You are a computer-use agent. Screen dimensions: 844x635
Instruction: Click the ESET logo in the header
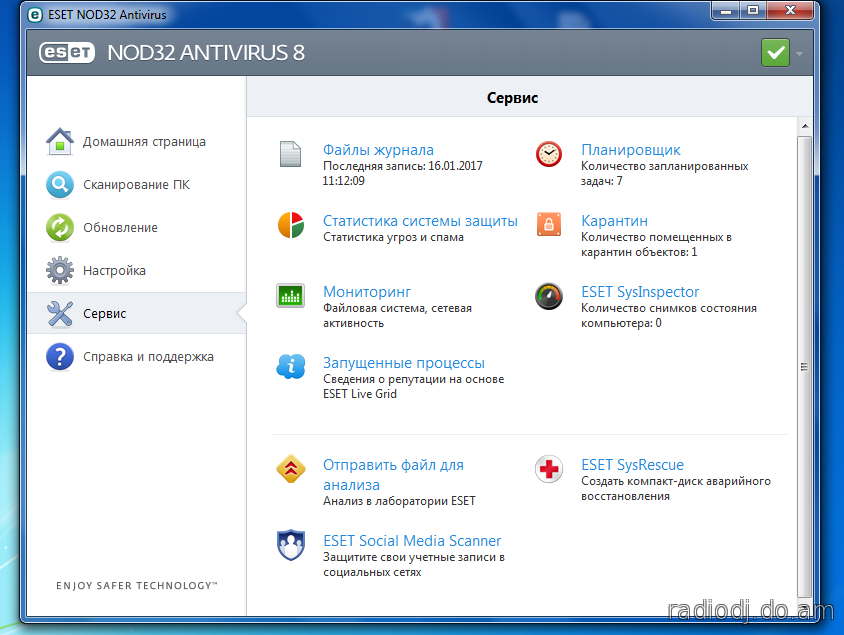point(67,53)
